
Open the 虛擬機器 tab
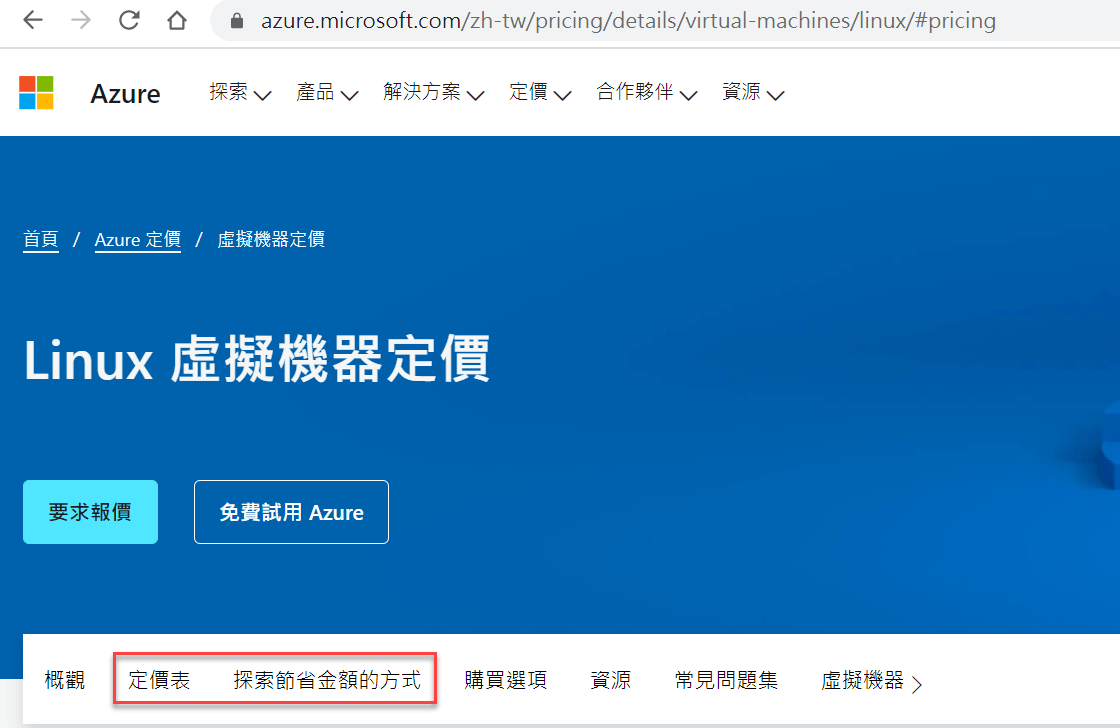[x=862, y=679]
